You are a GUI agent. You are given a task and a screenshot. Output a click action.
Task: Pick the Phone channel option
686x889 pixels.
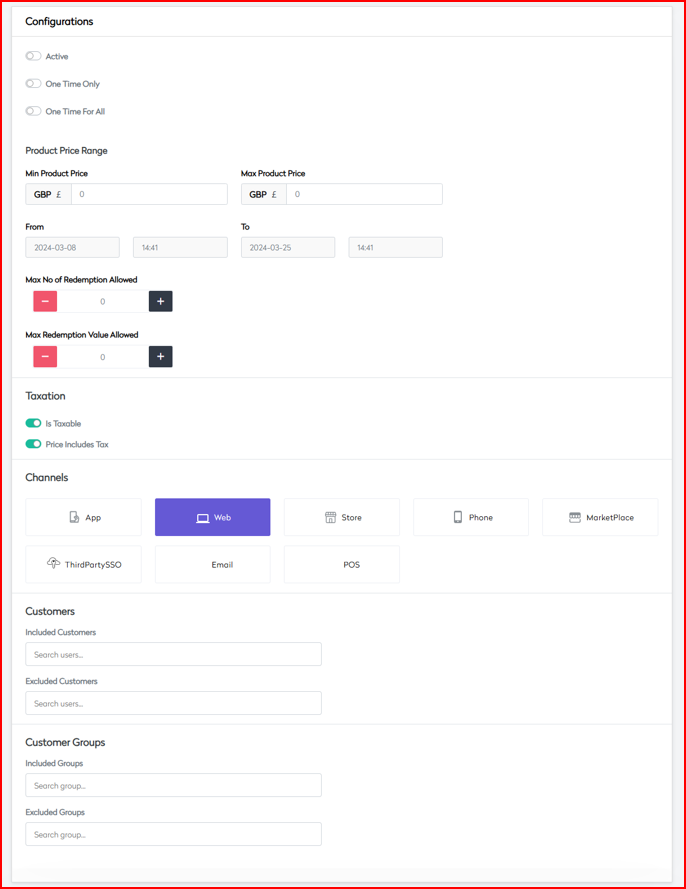pyautogui.click(x=470, y=517)
